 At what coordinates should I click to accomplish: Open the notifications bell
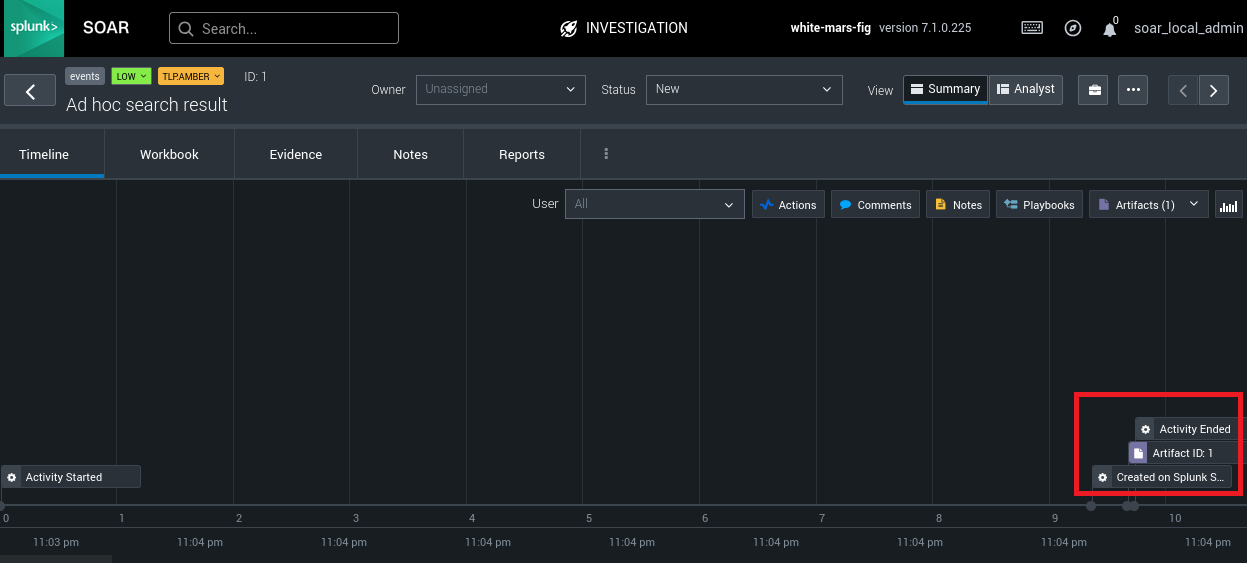pos(1109,29)
